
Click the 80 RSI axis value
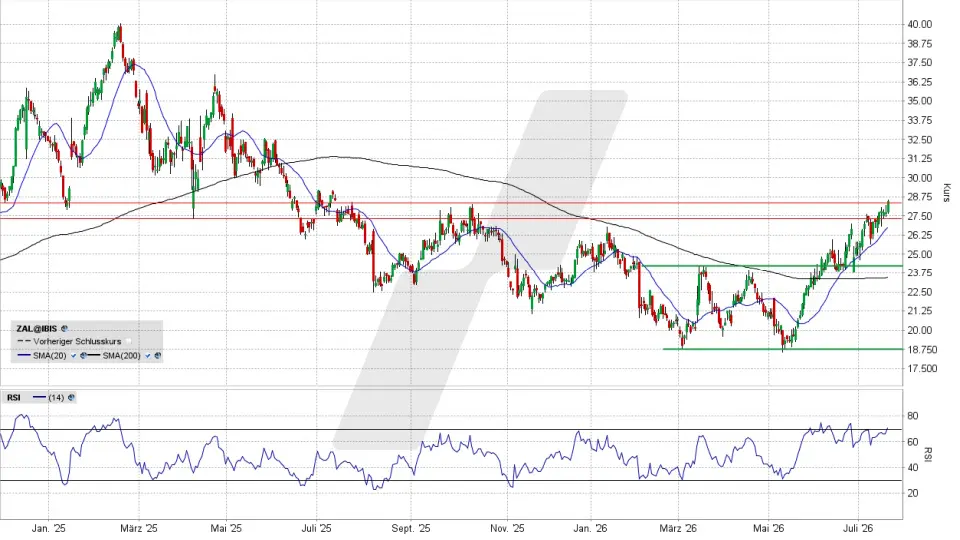913,416
